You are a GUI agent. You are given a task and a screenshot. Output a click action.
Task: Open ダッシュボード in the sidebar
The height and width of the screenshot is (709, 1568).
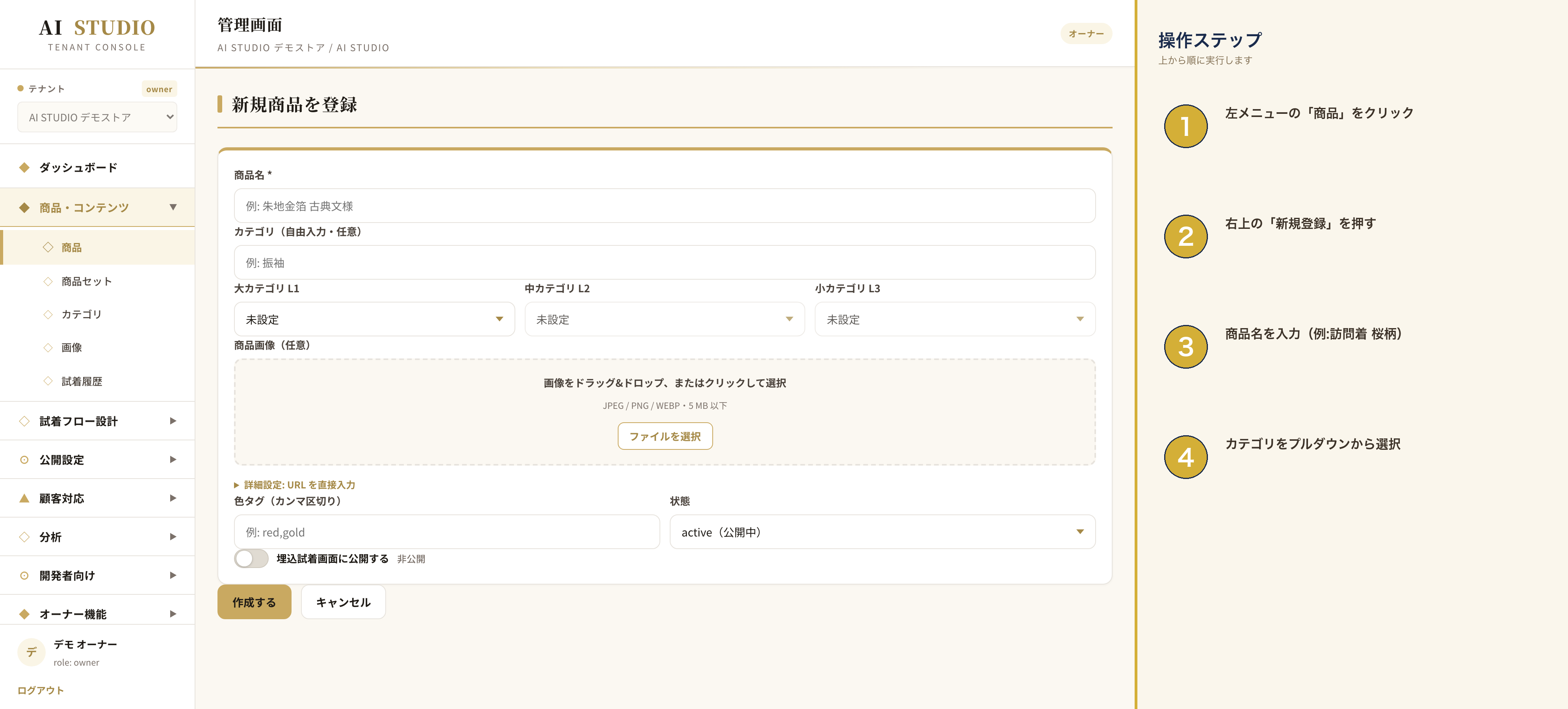(97, 167)
